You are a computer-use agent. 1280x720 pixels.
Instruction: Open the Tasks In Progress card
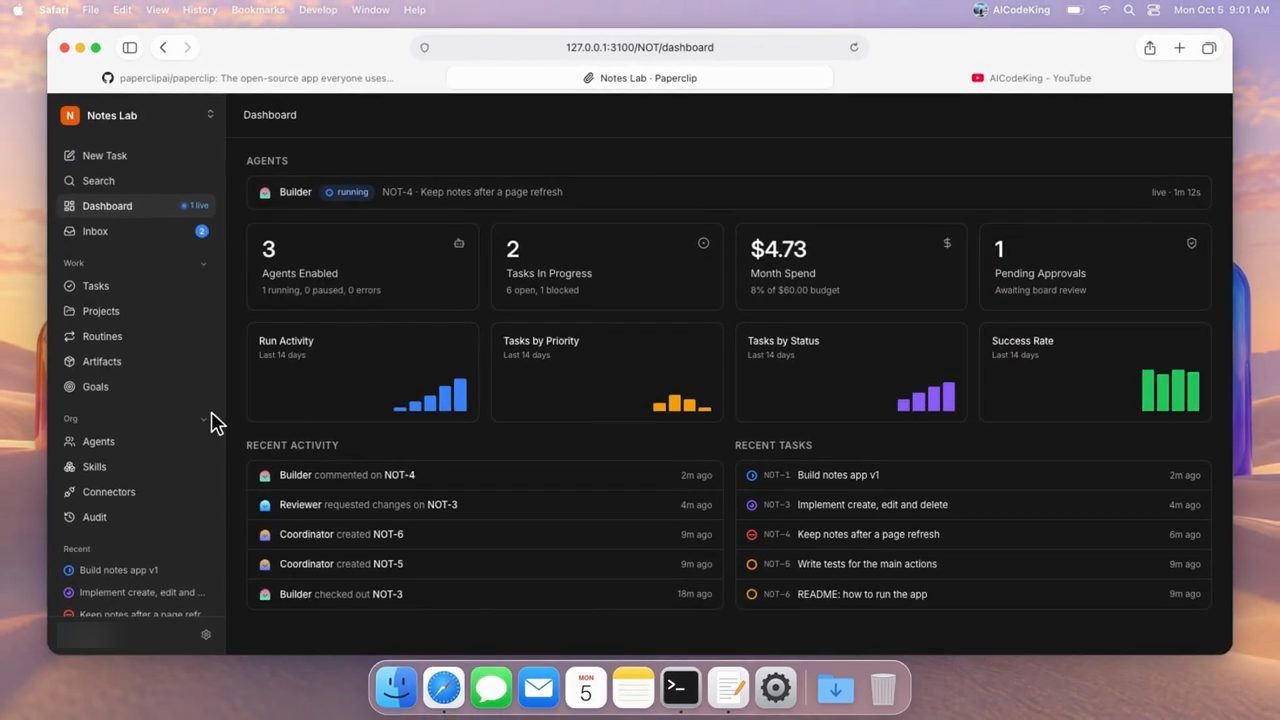tap(607, 267)
